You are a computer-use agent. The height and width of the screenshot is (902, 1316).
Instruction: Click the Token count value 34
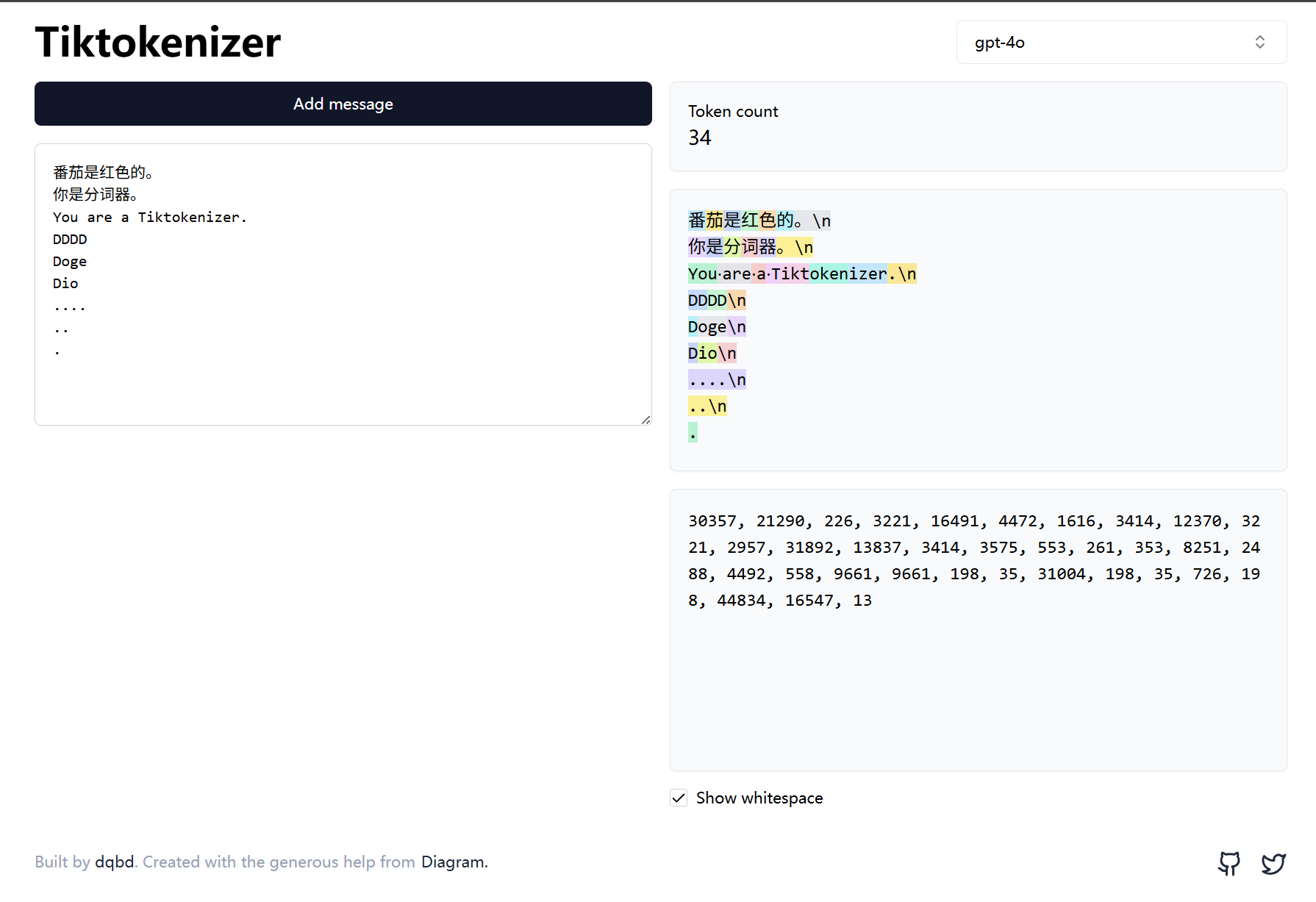click(700, 137)
